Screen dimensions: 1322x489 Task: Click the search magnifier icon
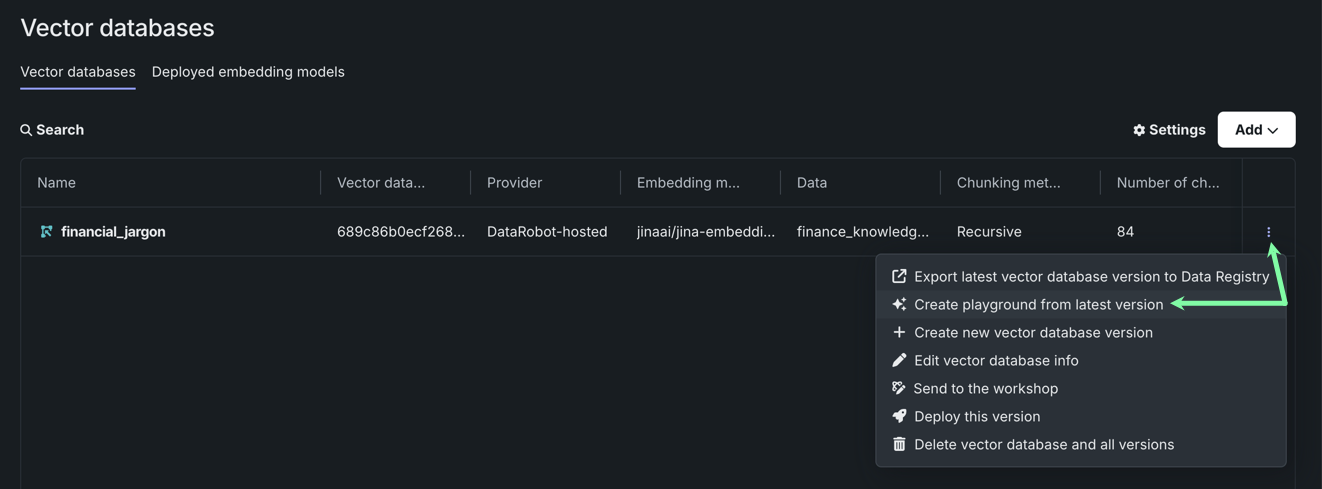26,130
